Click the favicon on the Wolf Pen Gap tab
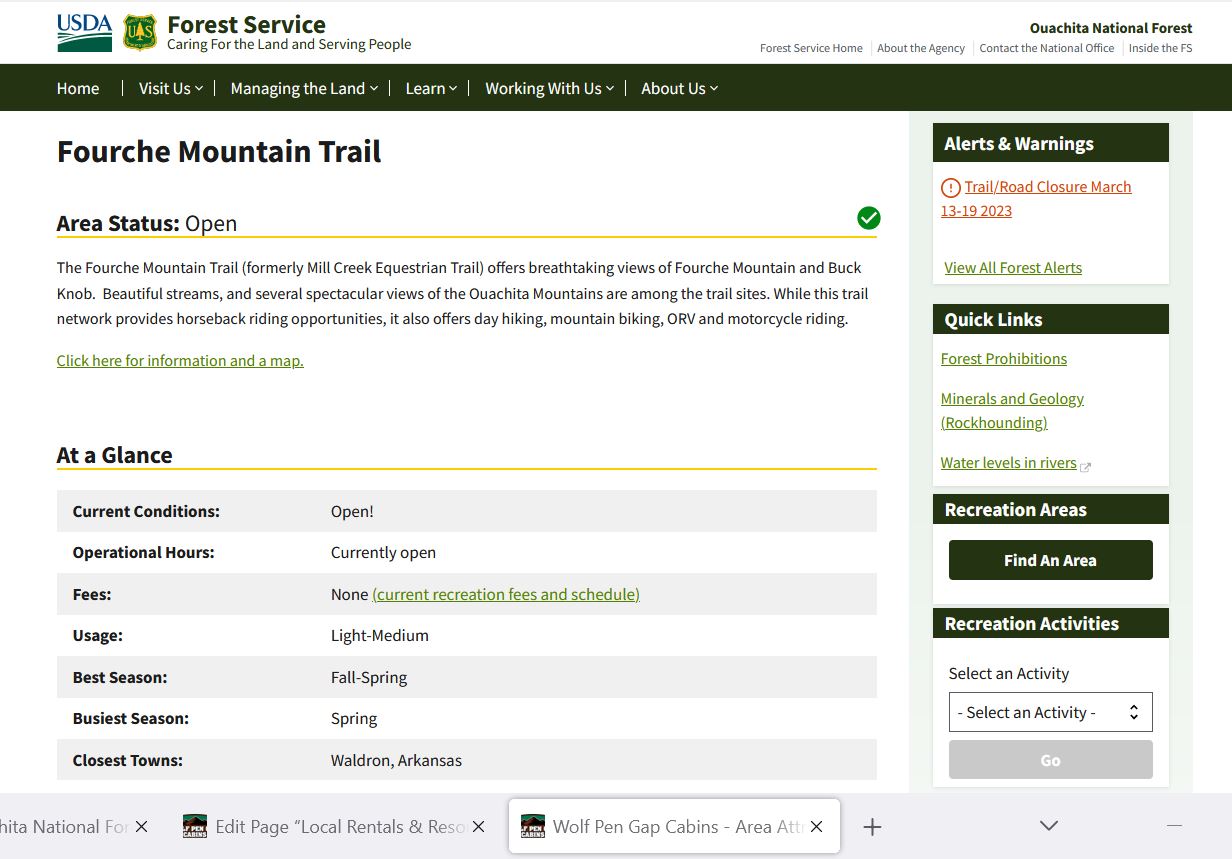 point(532,825)
